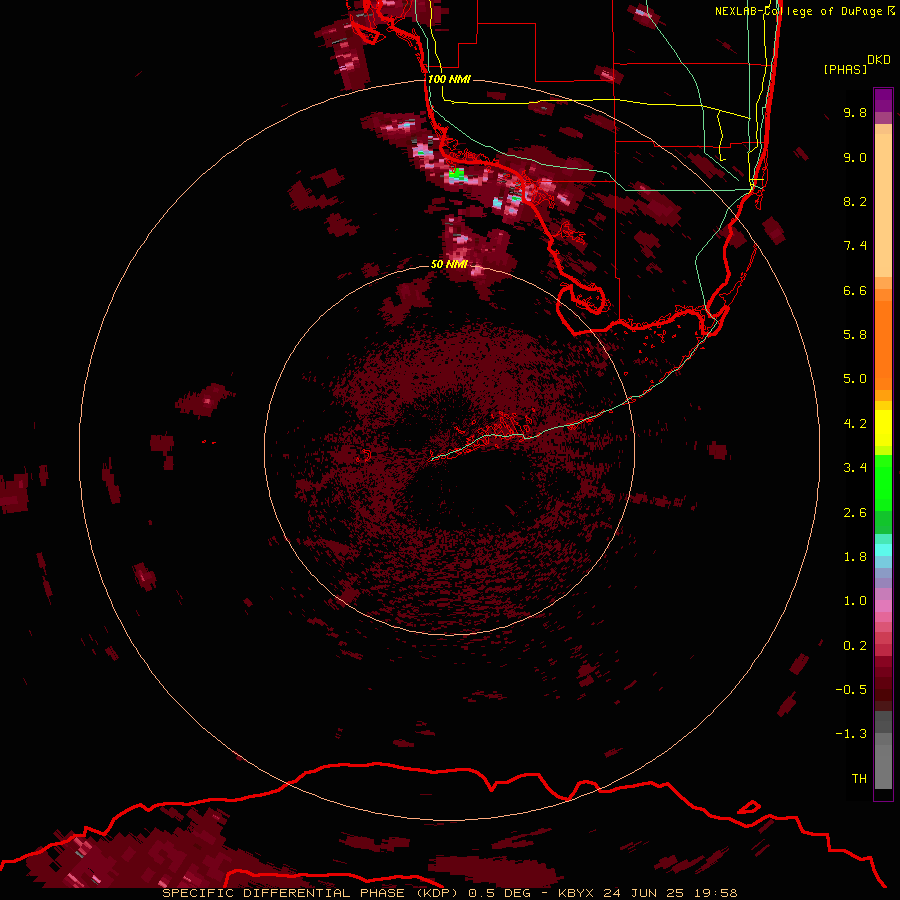Click the TH threshold scale label
Image resolution: width=900 pixels, height=900 pixels.
pos(859,779)
